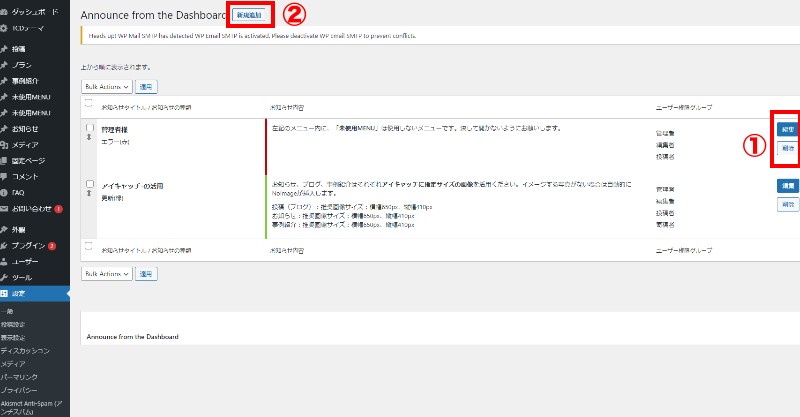Click the 投稿 pin icon in sidebar
800x417 pixels.
[x=6, y=48]
